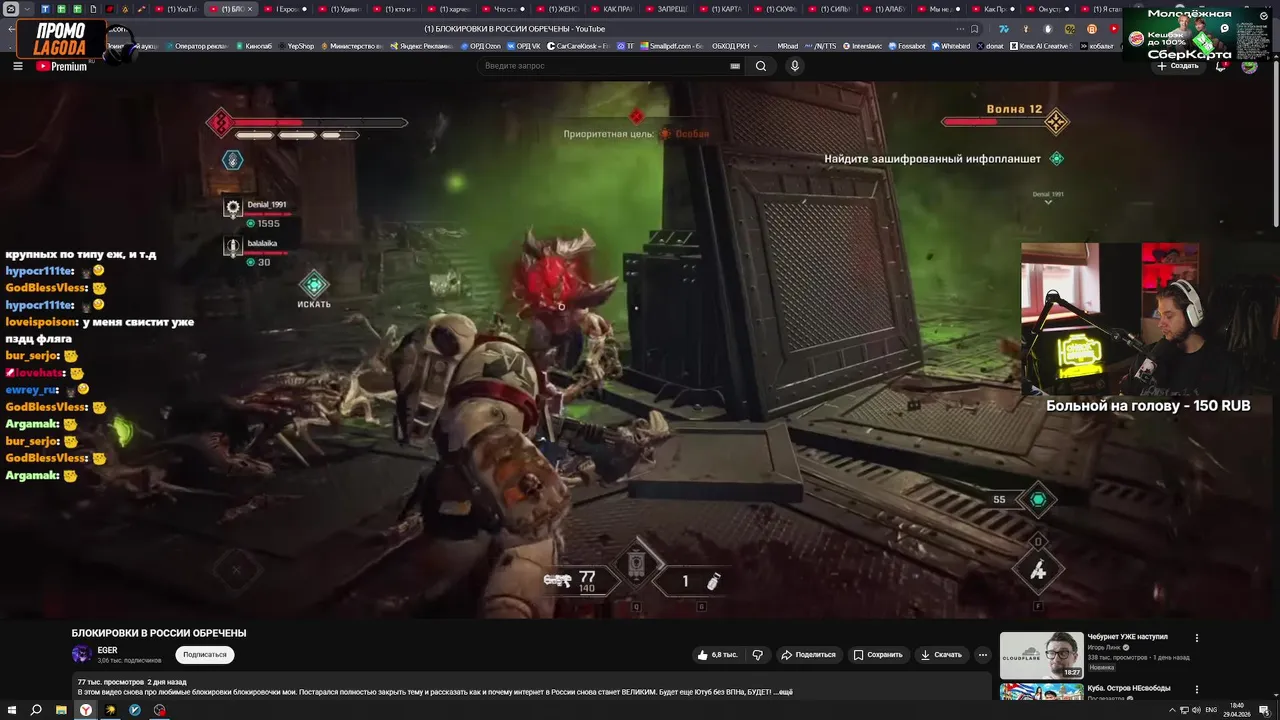Click the YouTube search magnifier button
Image resolution: width=1280 pixels, height=720 pixels.
pos(761,66)
